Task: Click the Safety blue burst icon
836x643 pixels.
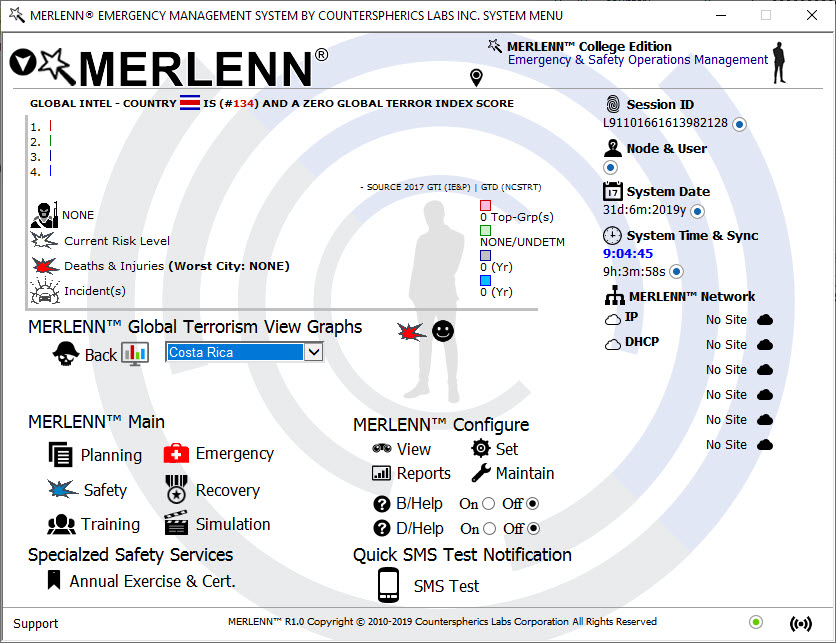Action: tap(62, 489)
